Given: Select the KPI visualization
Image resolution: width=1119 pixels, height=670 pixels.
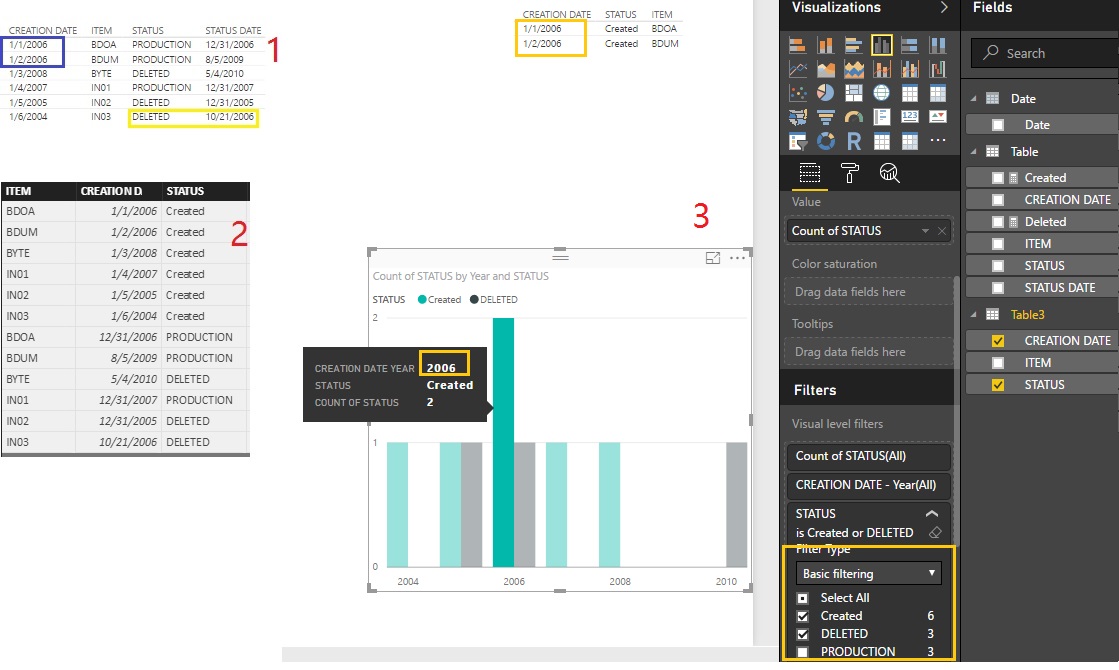Looking at the screenshot, I should [938, 117].
